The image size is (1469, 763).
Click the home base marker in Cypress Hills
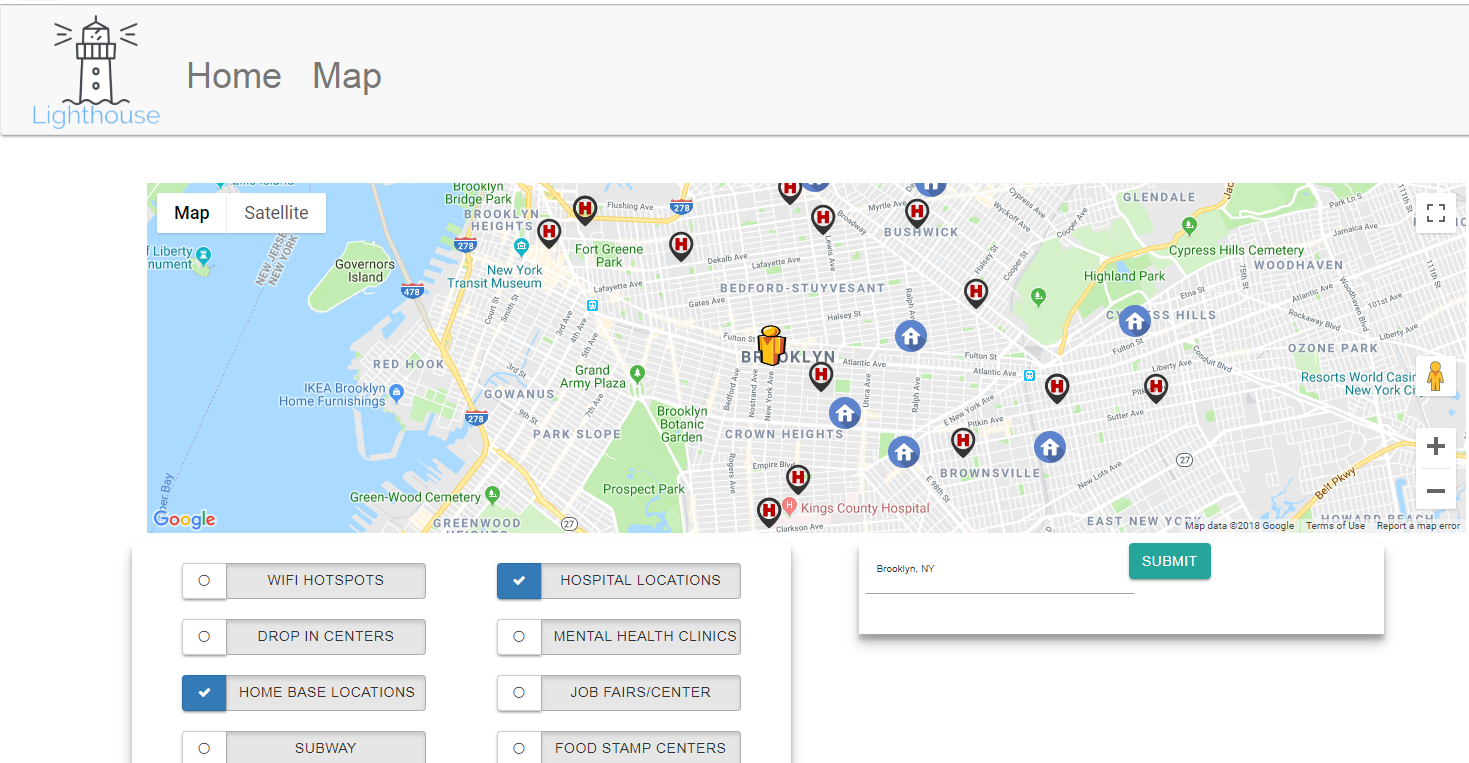click(x=1134, y=321)
